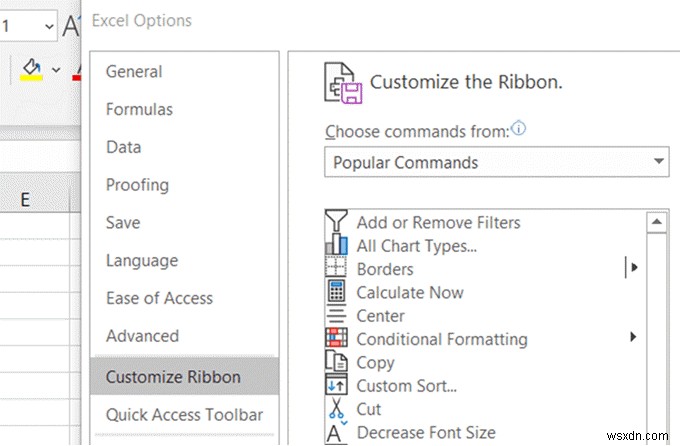
Task: Click the Borders command icon
Action: [x=336, y=268]
